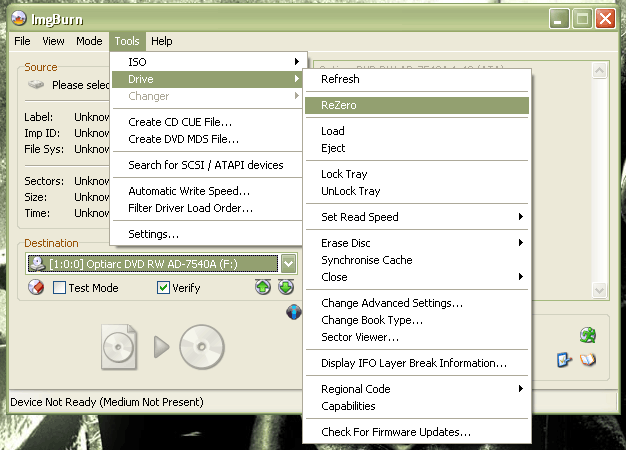
Task: Choose UnLock Tray
Action: tap(417, 191)
